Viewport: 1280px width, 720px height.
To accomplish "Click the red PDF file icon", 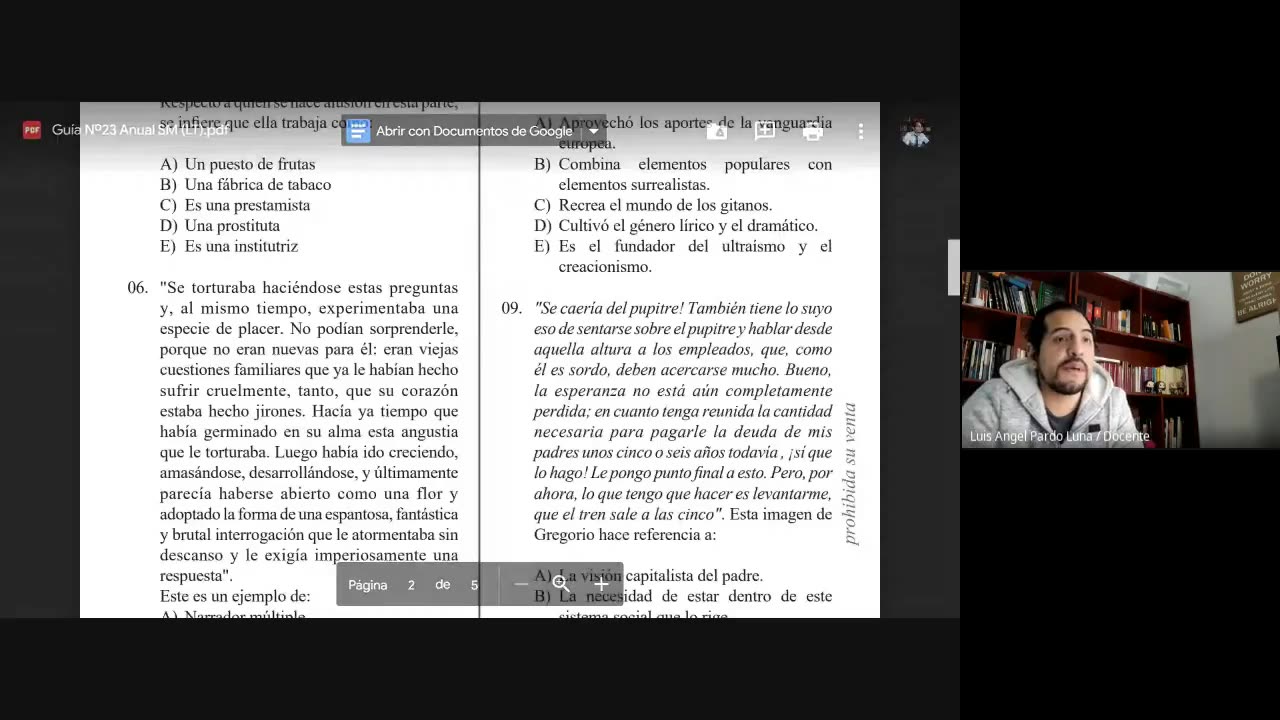I will tap(32, 130).
